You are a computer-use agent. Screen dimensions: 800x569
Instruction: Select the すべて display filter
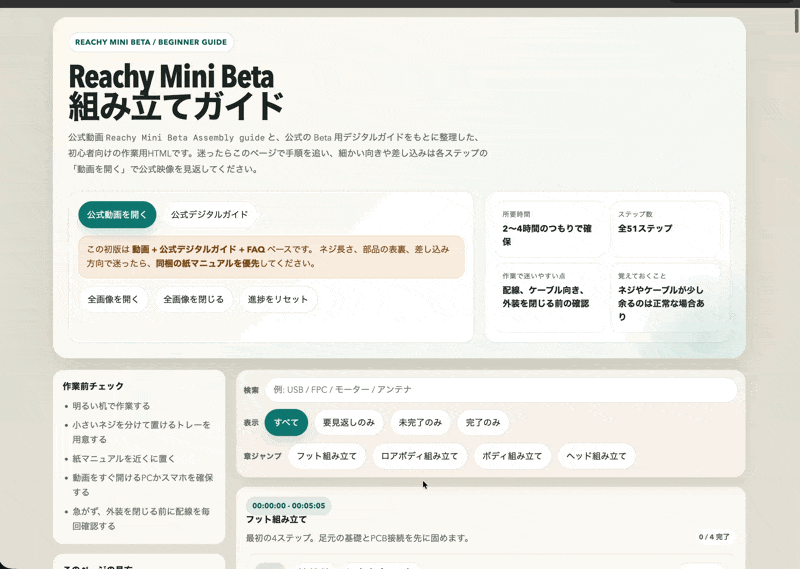[286, 423]
